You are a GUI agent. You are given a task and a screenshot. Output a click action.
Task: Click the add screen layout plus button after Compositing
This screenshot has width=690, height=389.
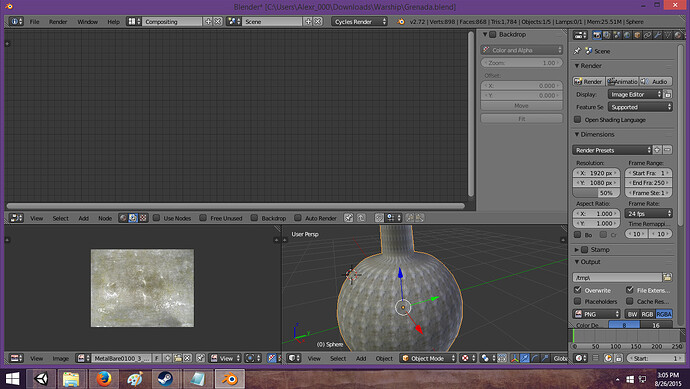click(208, 21)
